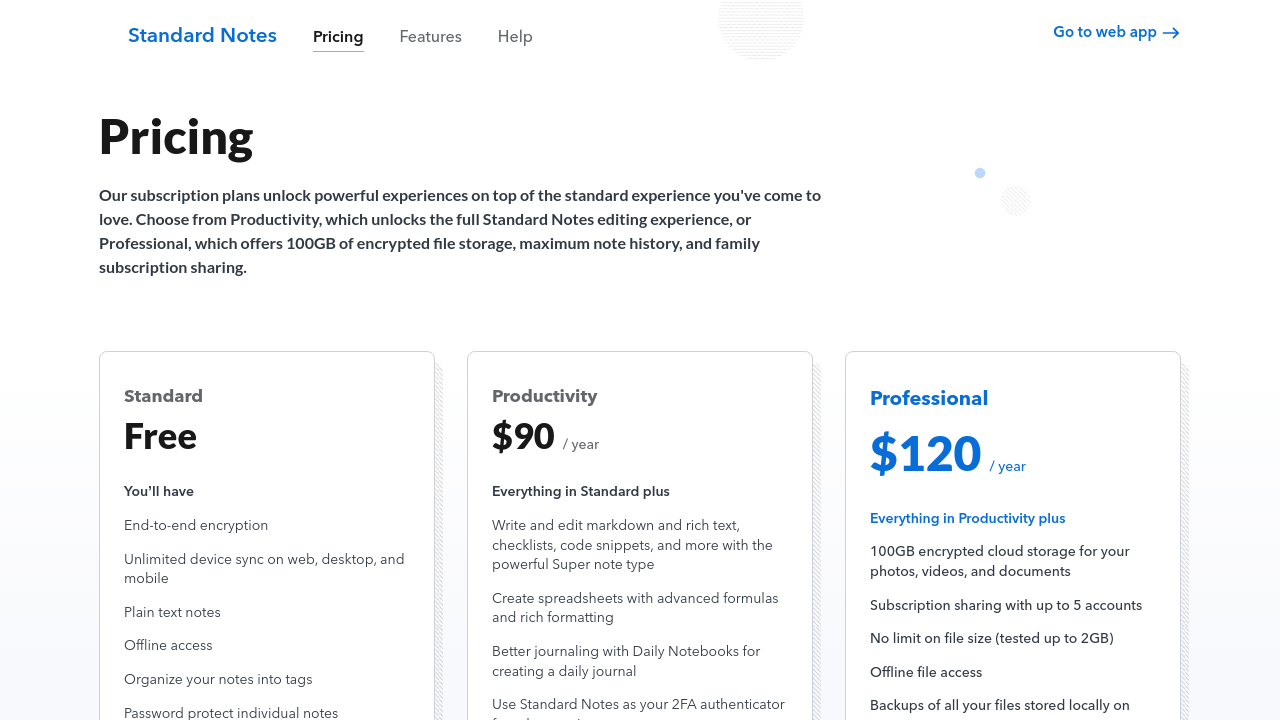Click the arrow icon beside Go to web app

[1171, 33]
